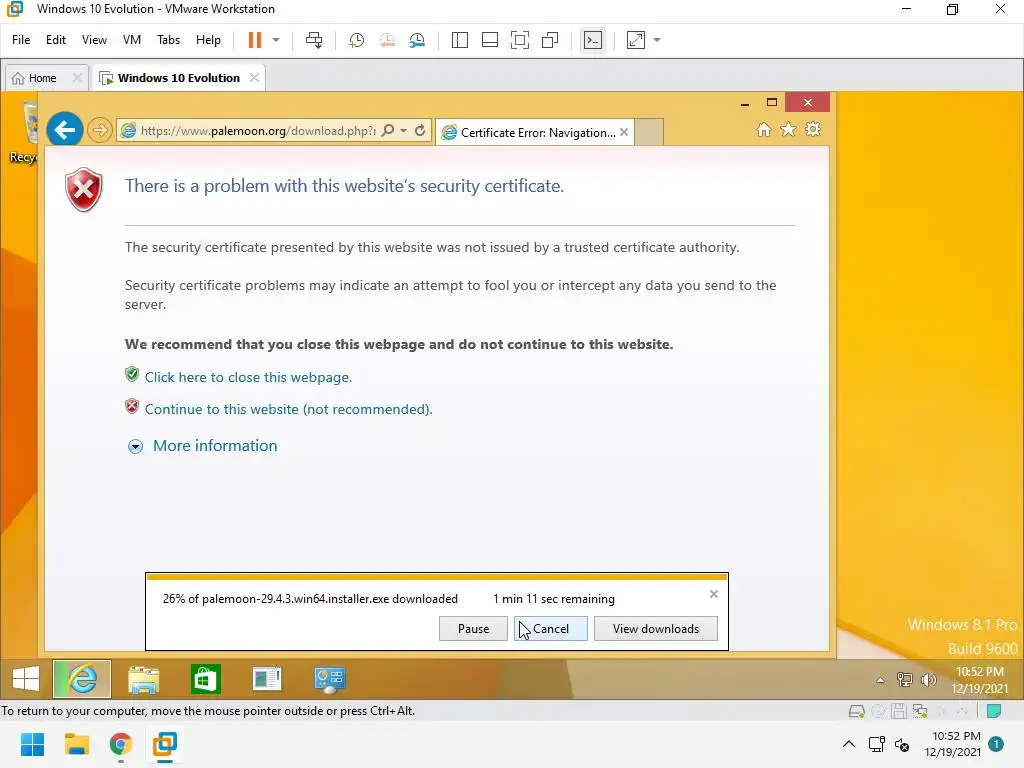Pause the palemoon installer download
This screenshot has height=768, width=1024.
473,628
